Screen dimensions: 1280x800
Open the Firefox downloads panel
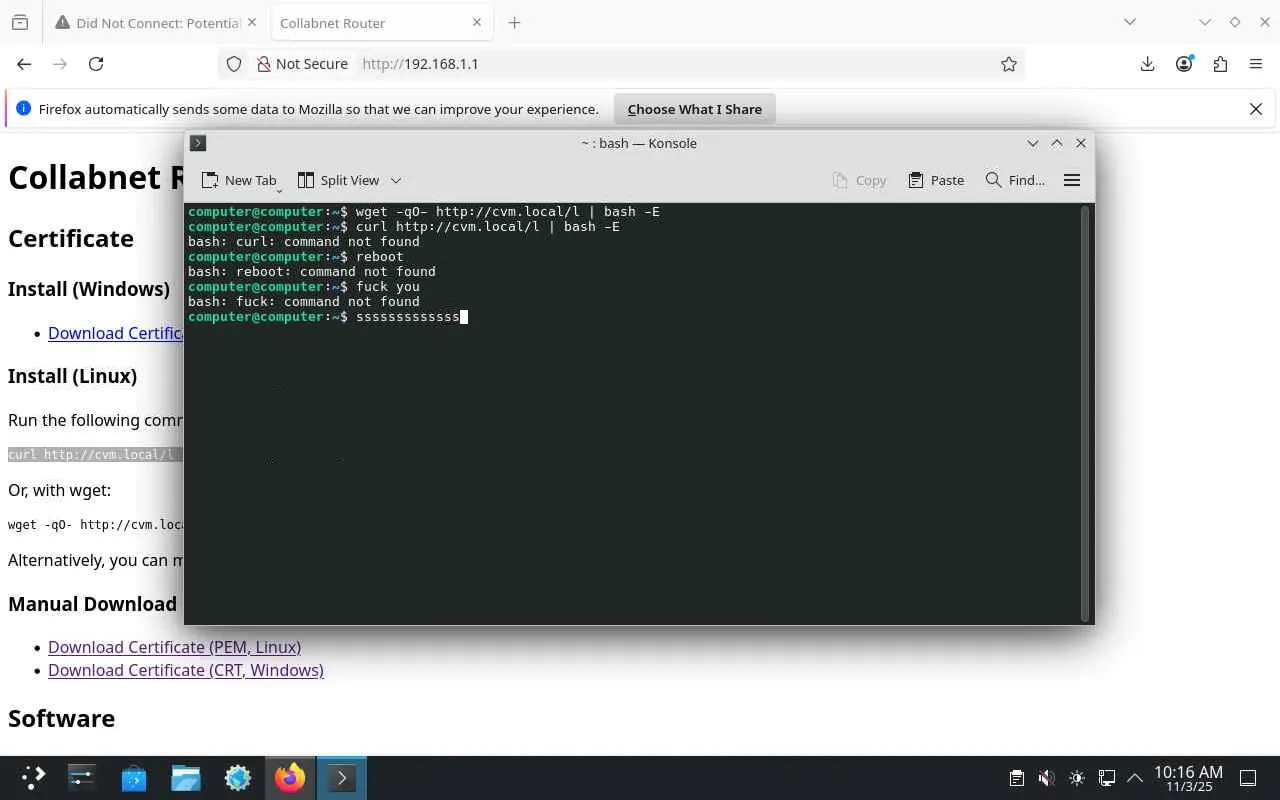click(1148, 64)
